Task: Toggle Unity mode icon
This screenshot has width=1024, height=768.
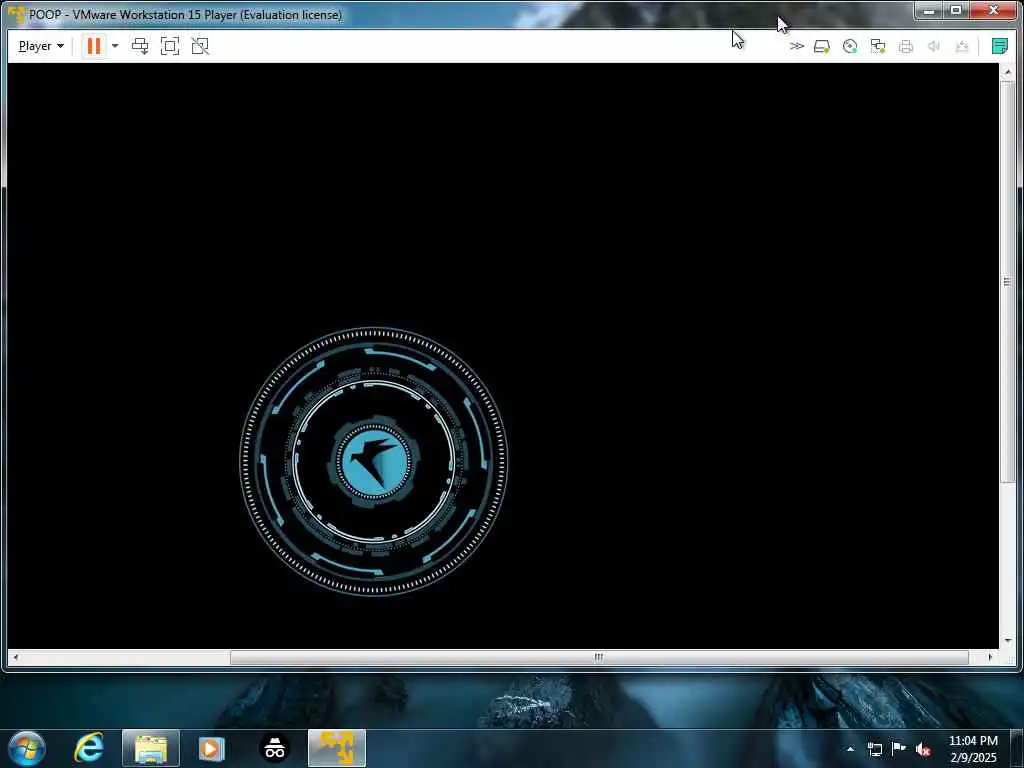Action: click(x=200, y=46)
